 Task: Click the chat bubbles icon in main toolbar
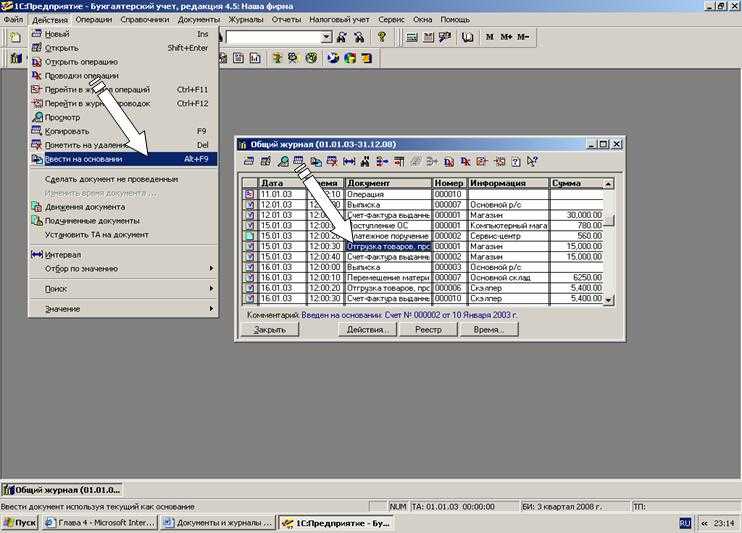445,37
